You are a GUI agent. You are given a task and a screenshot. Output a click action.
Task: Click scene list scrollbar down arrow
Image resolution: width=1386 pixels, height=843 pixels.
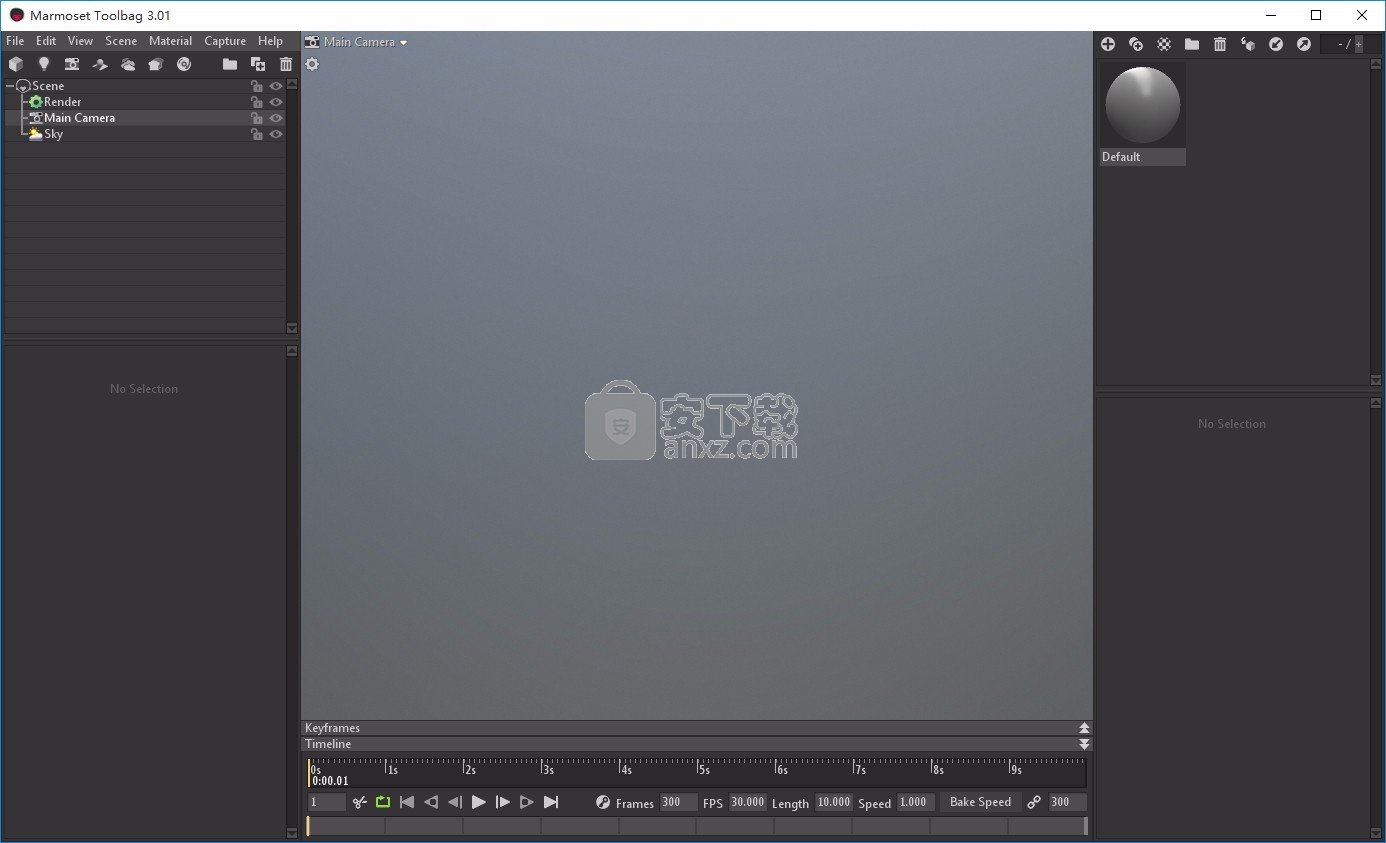pos(292,328)
